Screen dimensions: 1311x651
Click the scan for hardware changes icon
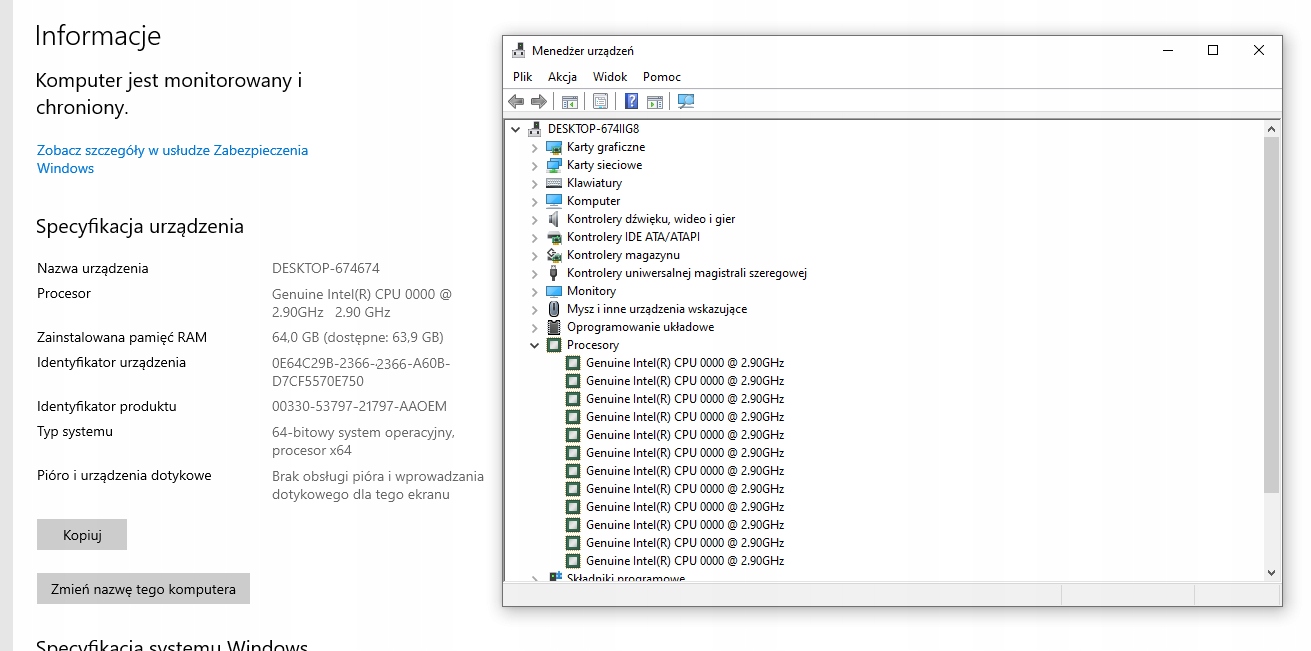pyautogui.click(x=686, y=101)
